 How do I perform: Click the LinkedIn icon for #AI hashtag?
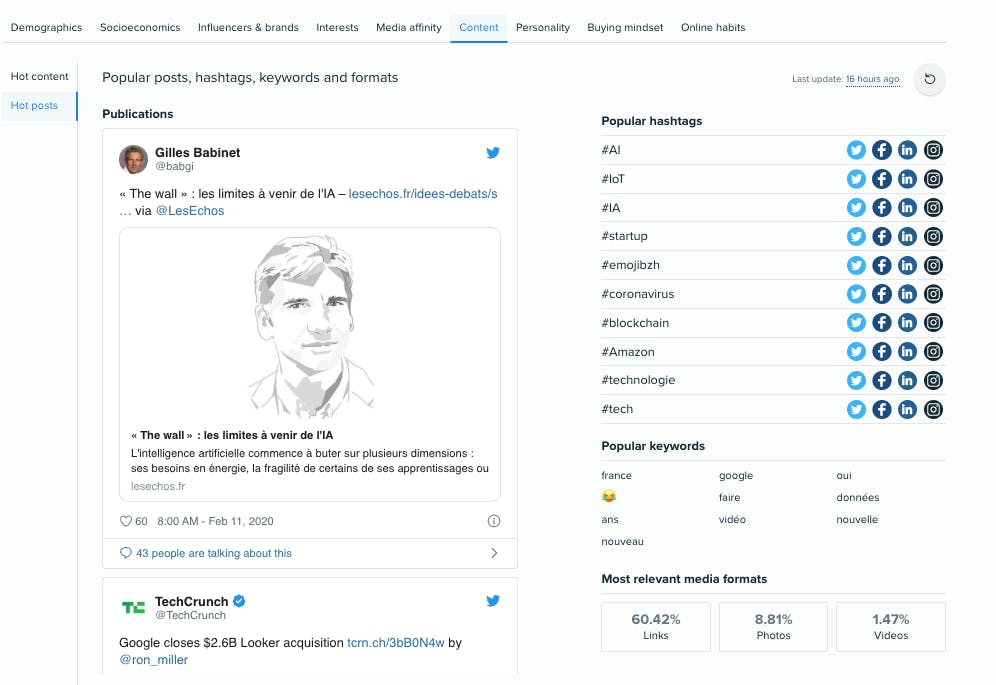[907, 150]
